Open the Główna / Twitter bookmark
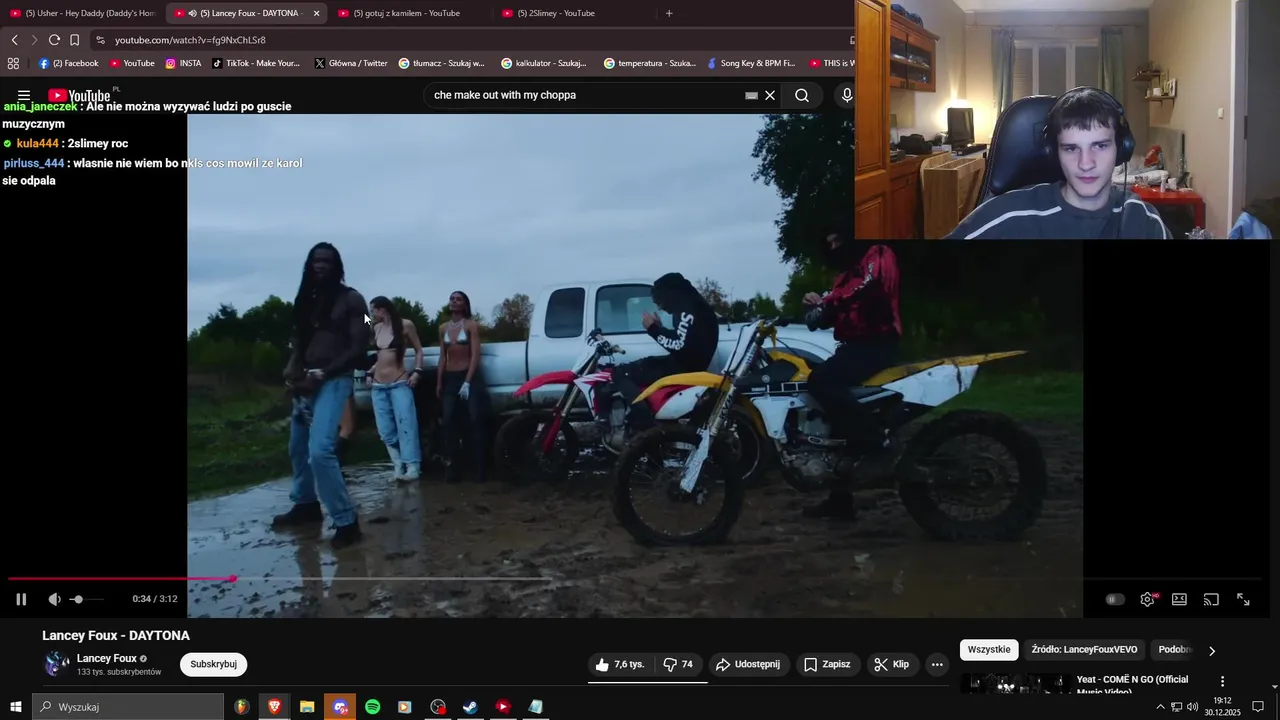 pos(351,63)
